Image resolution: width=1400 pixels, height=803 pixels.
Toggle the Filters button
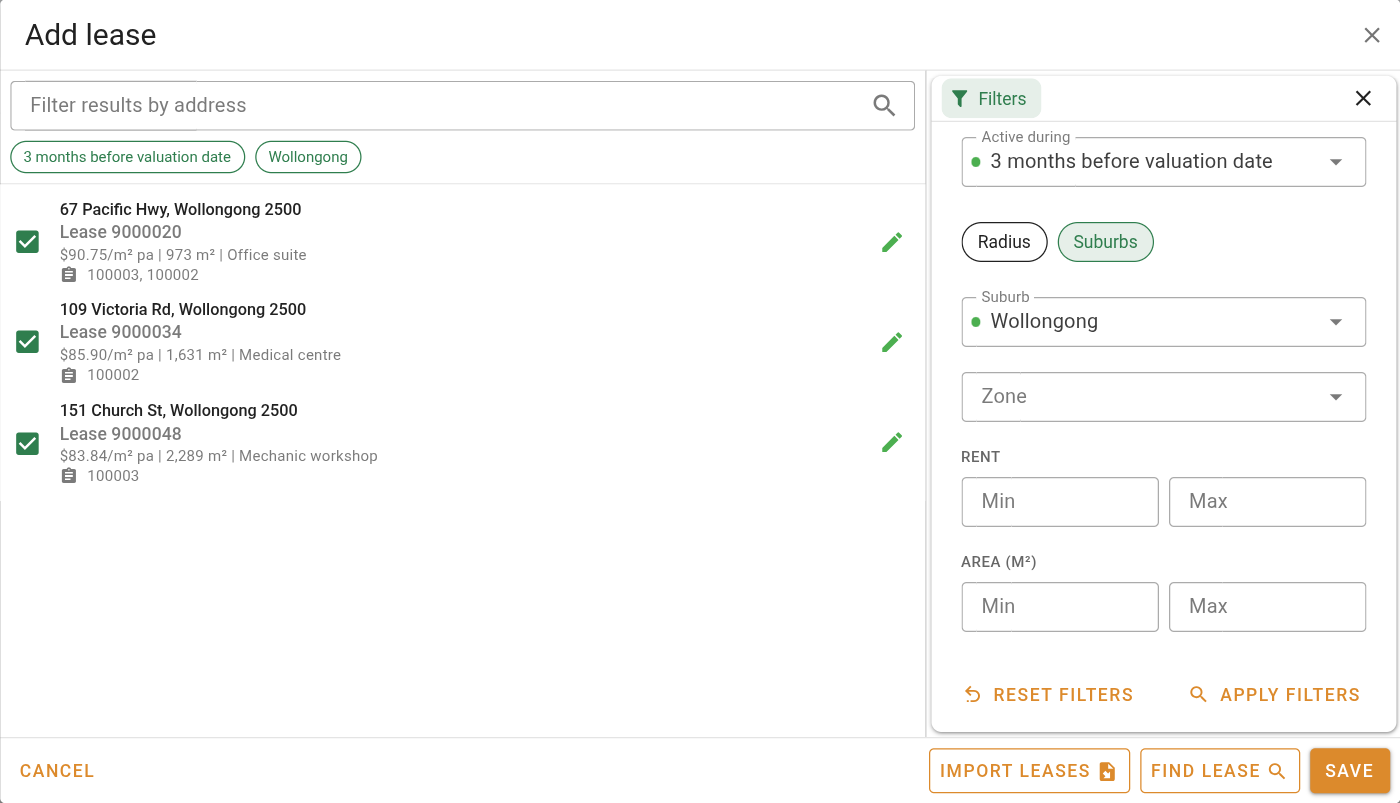[991, 98]
